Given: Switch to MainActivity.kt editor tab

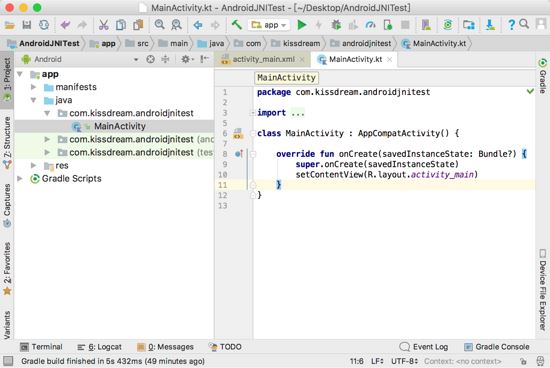Looking at the screenshot, I should [x=355, y=59].
